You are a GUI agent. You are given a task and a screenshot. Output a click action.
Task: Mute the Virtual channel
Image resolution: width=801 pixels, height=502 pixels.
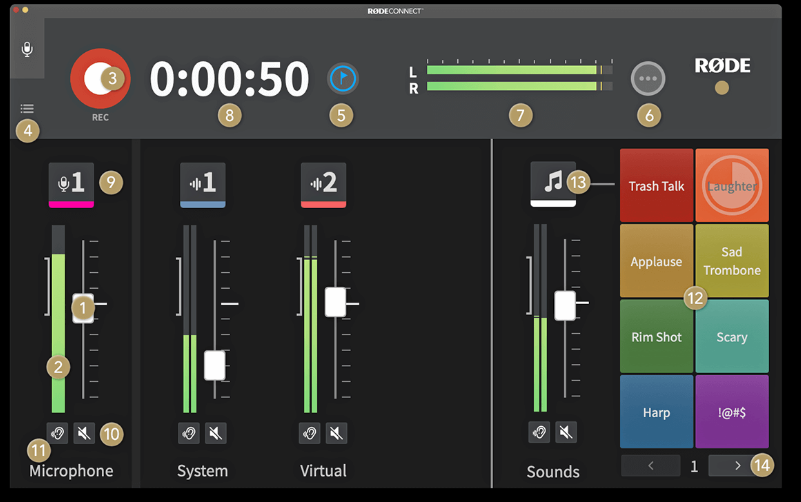[336, 433]
